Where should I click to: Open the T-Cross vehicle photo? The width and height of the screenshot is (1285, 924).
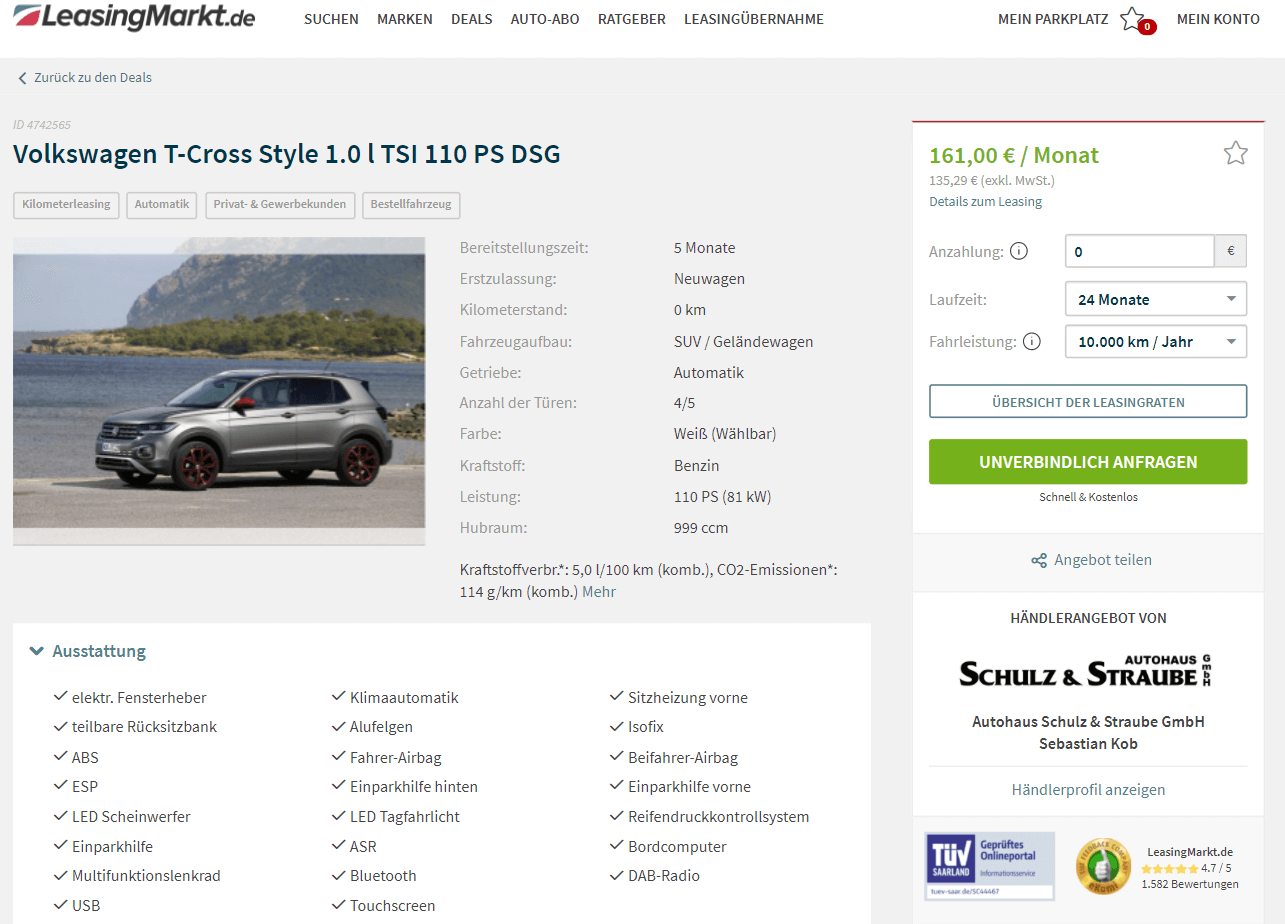[219, 391]
